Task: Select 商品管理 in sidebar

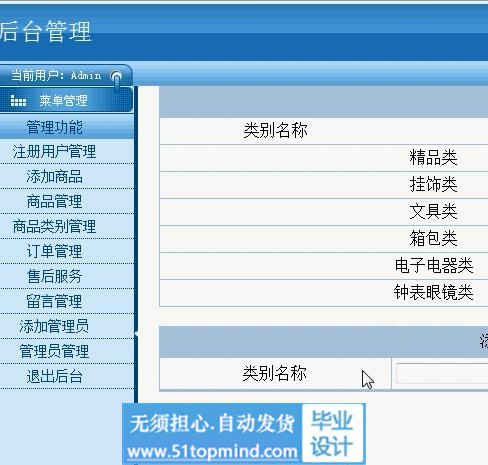Action: click(x=54, y=202)
